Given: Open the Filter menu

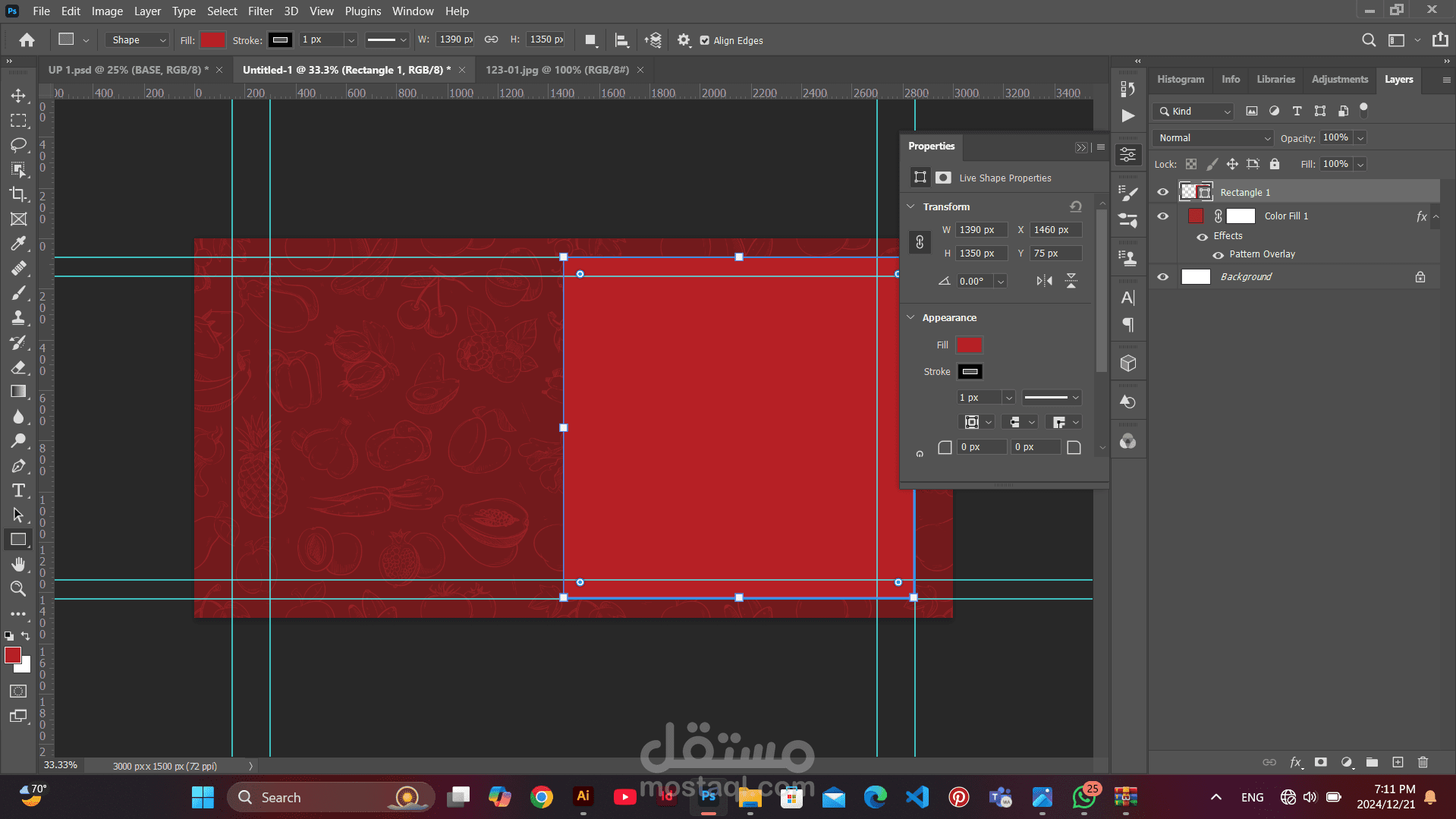Looking at the screenshot, I should [x=259, y=11].
